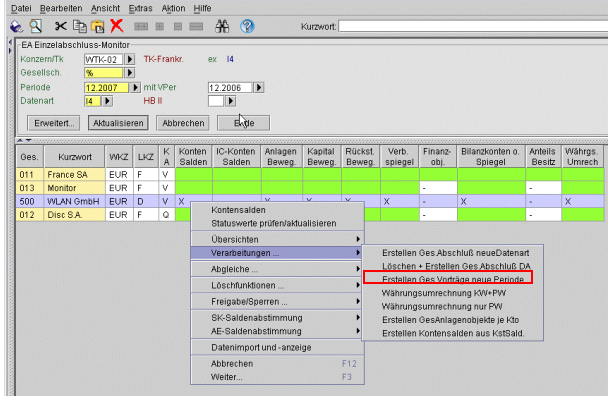Viewport: 610px width, 396px height.
Task: Open the Hilfe menu
Action: coord(202,8)
